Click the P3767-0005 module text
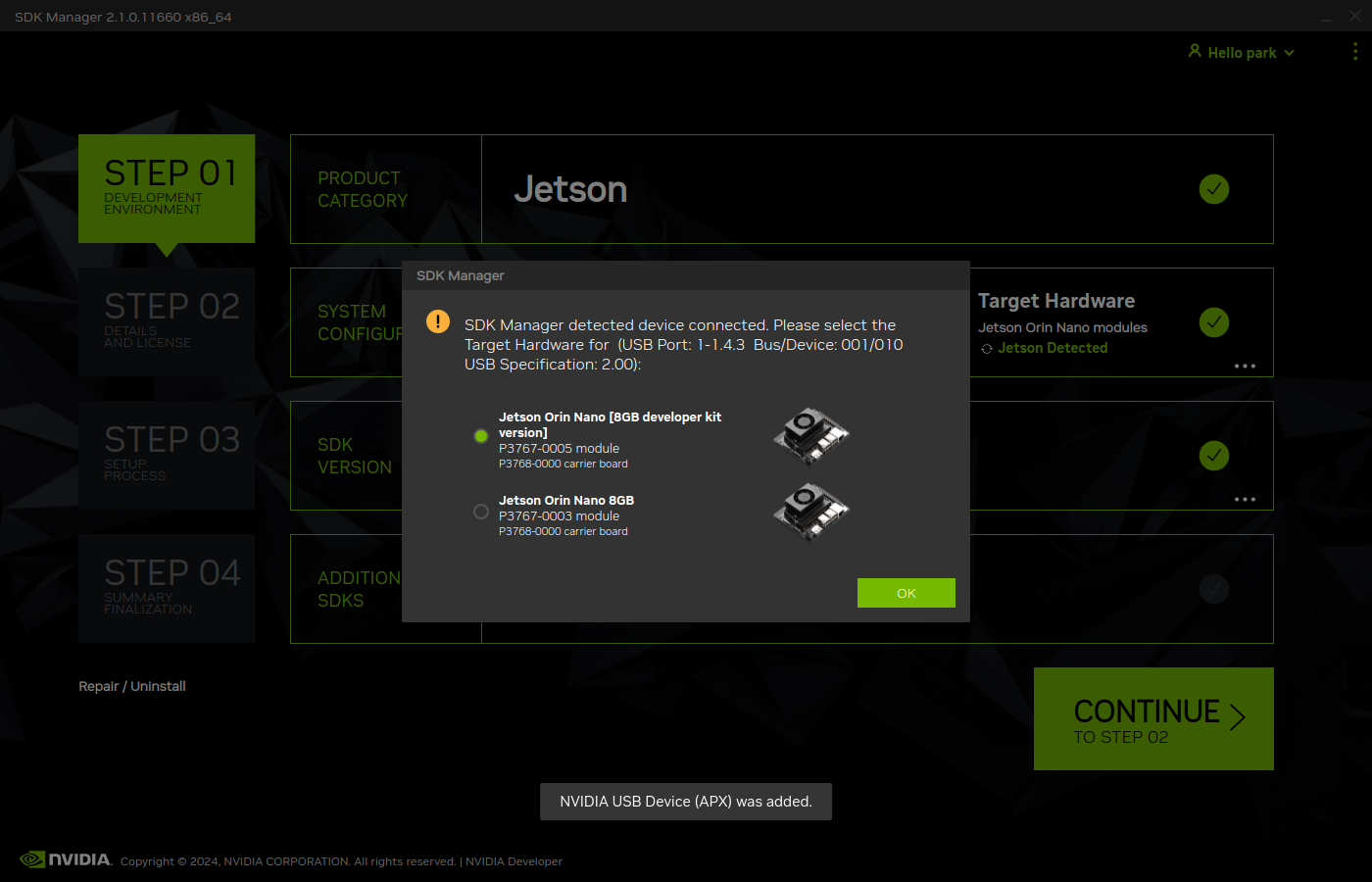Screen dimensions: 1372x882 [559, 448]
